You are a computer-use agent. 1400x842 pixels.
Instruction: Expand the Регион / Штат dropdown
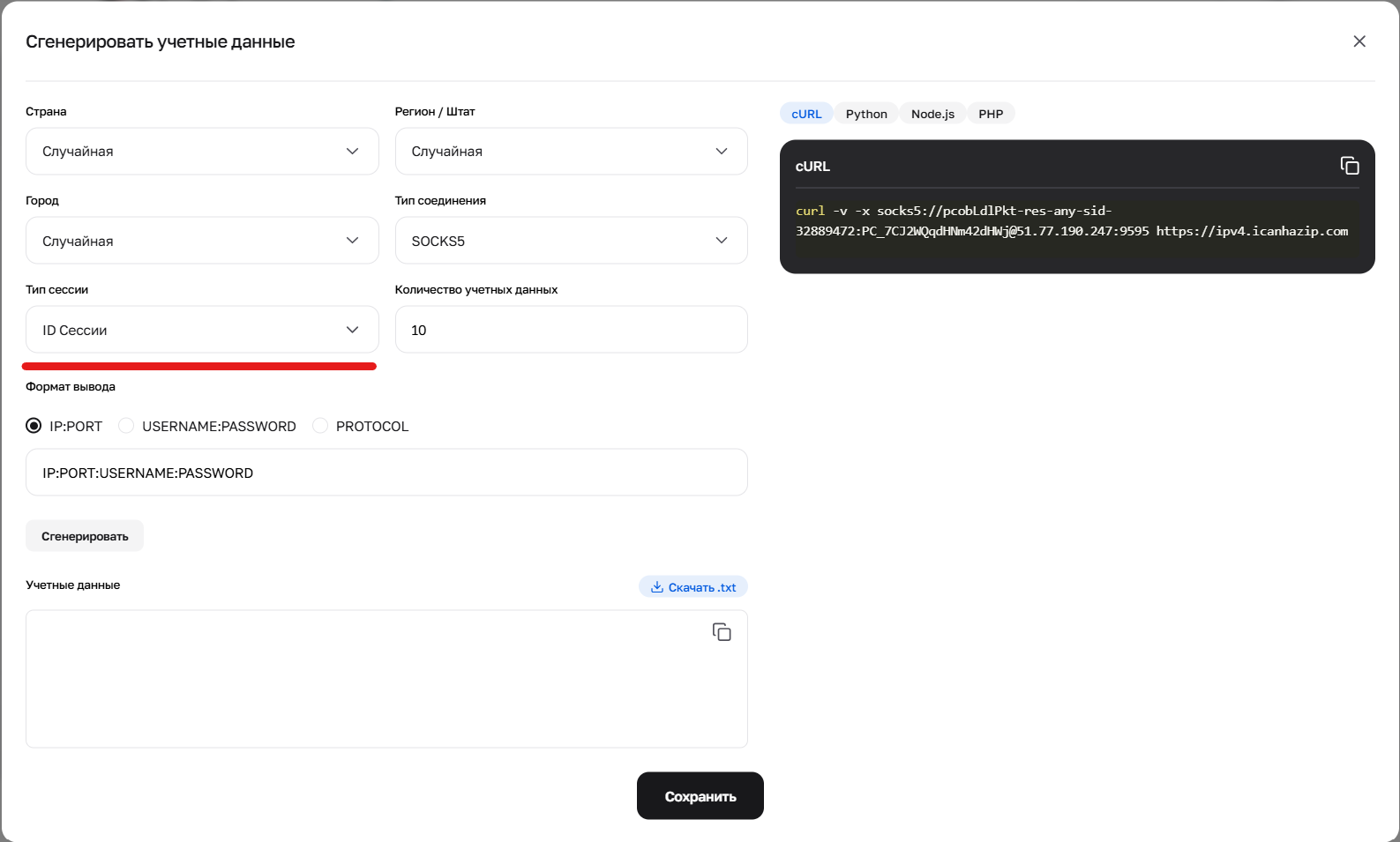(x=571, y=152)
